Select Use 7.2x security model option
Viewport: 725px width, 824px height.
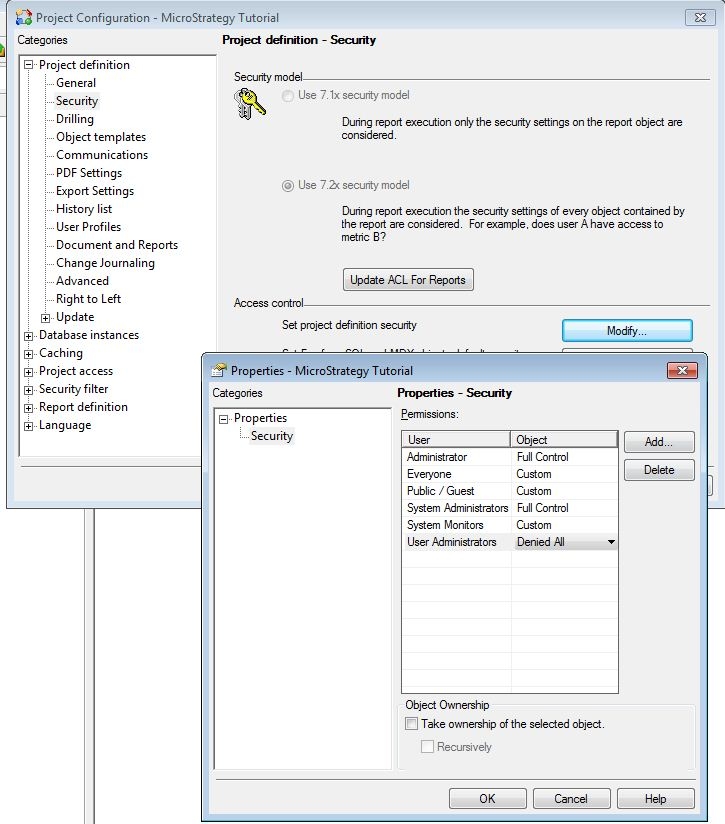pyautogui.click(x=288, y=186)
